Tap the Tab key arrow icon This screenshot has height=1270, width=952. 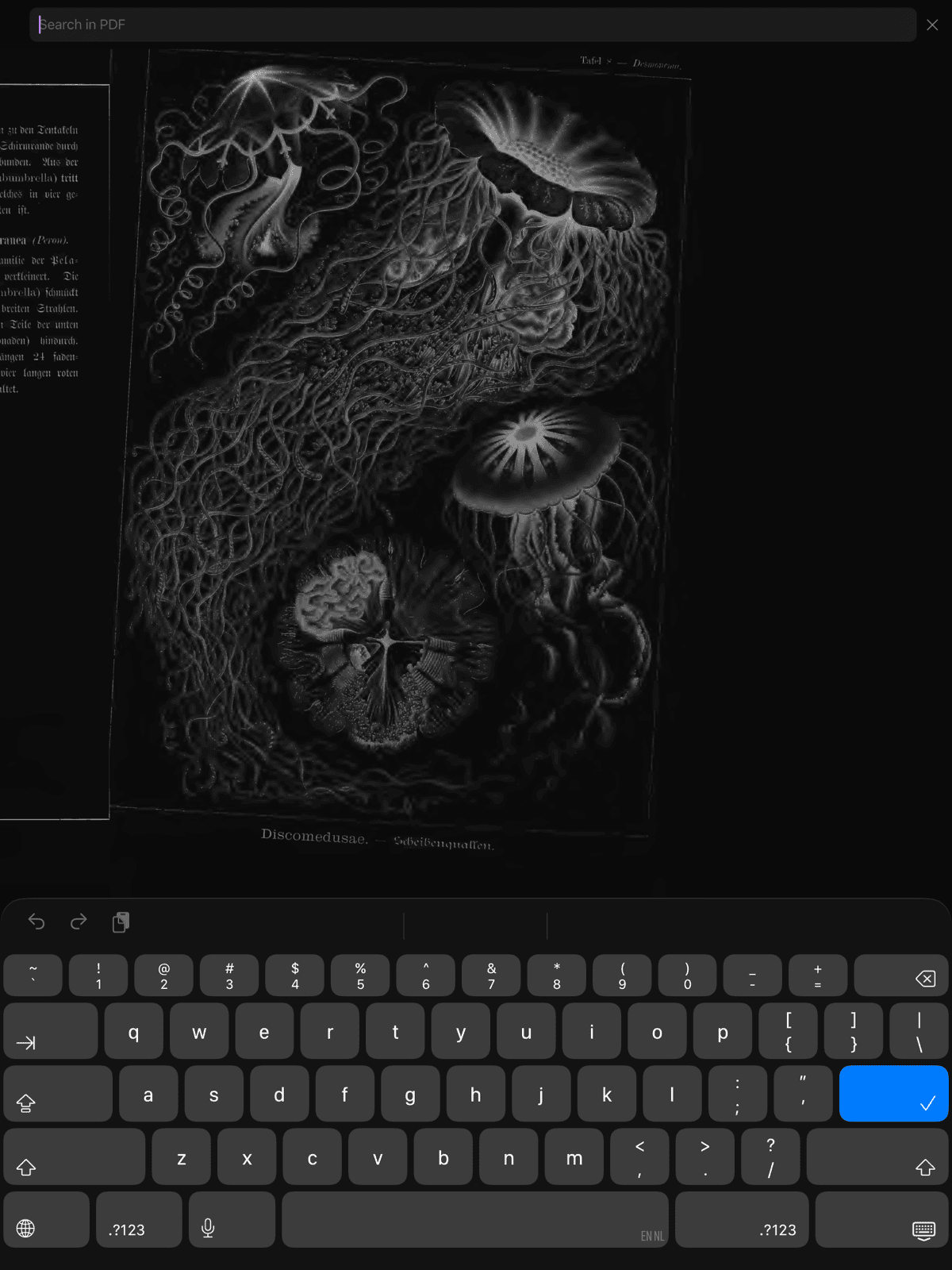(x=51, y=1031)
